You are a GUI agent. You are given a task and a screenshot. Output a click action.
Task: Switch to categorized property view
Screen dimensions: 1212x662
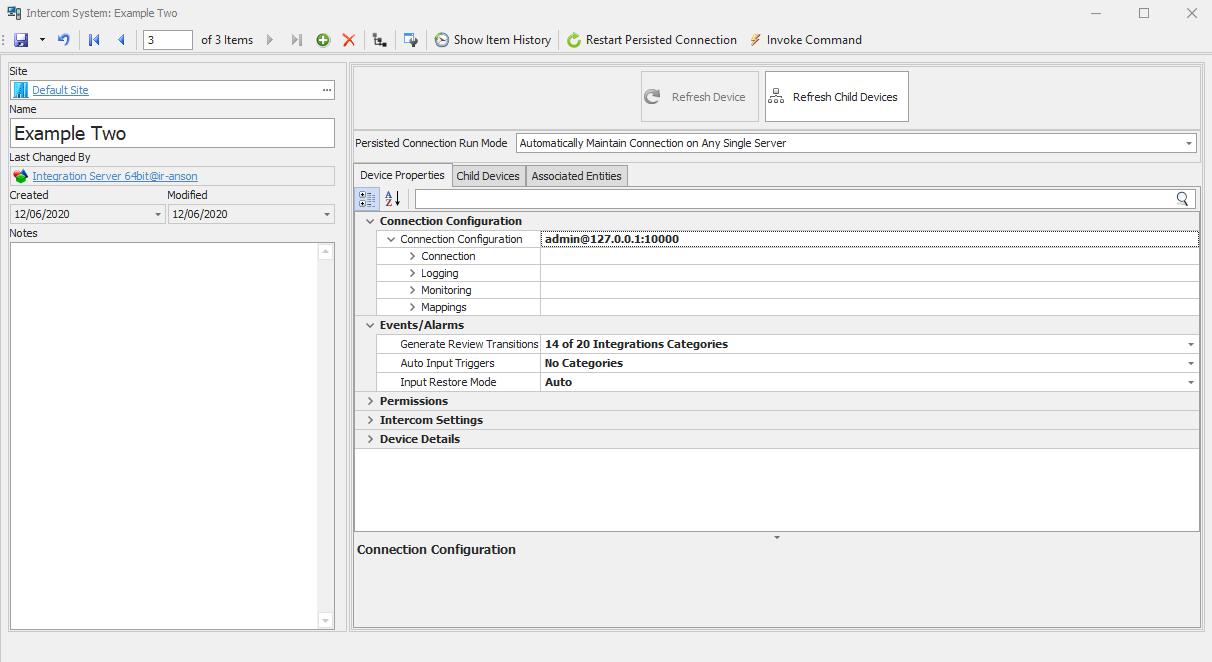click(367, 199)
